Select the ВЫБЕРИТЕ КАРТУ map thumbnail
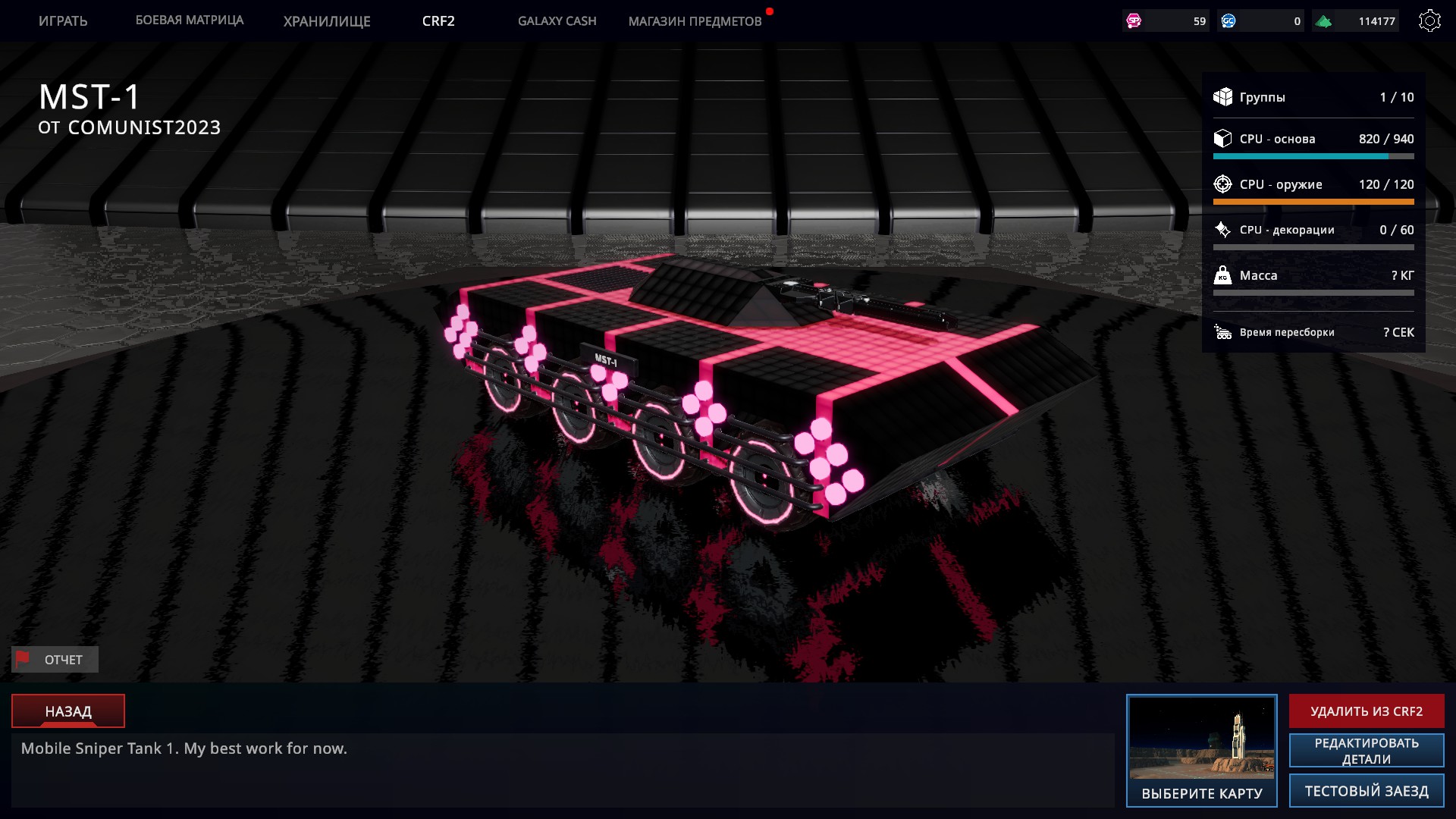This screenshot has height=819, width=1456. click(1201, 739)
